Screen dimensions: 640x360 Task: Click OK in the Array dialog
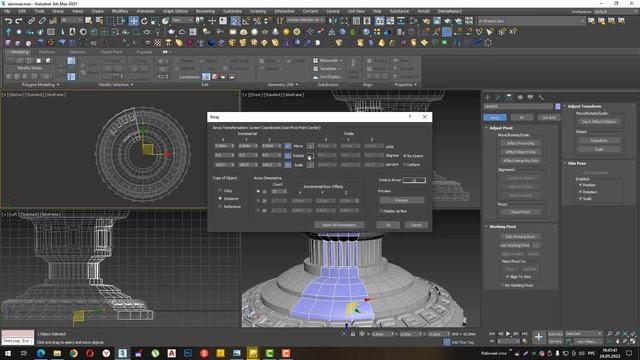coord(388,225)
